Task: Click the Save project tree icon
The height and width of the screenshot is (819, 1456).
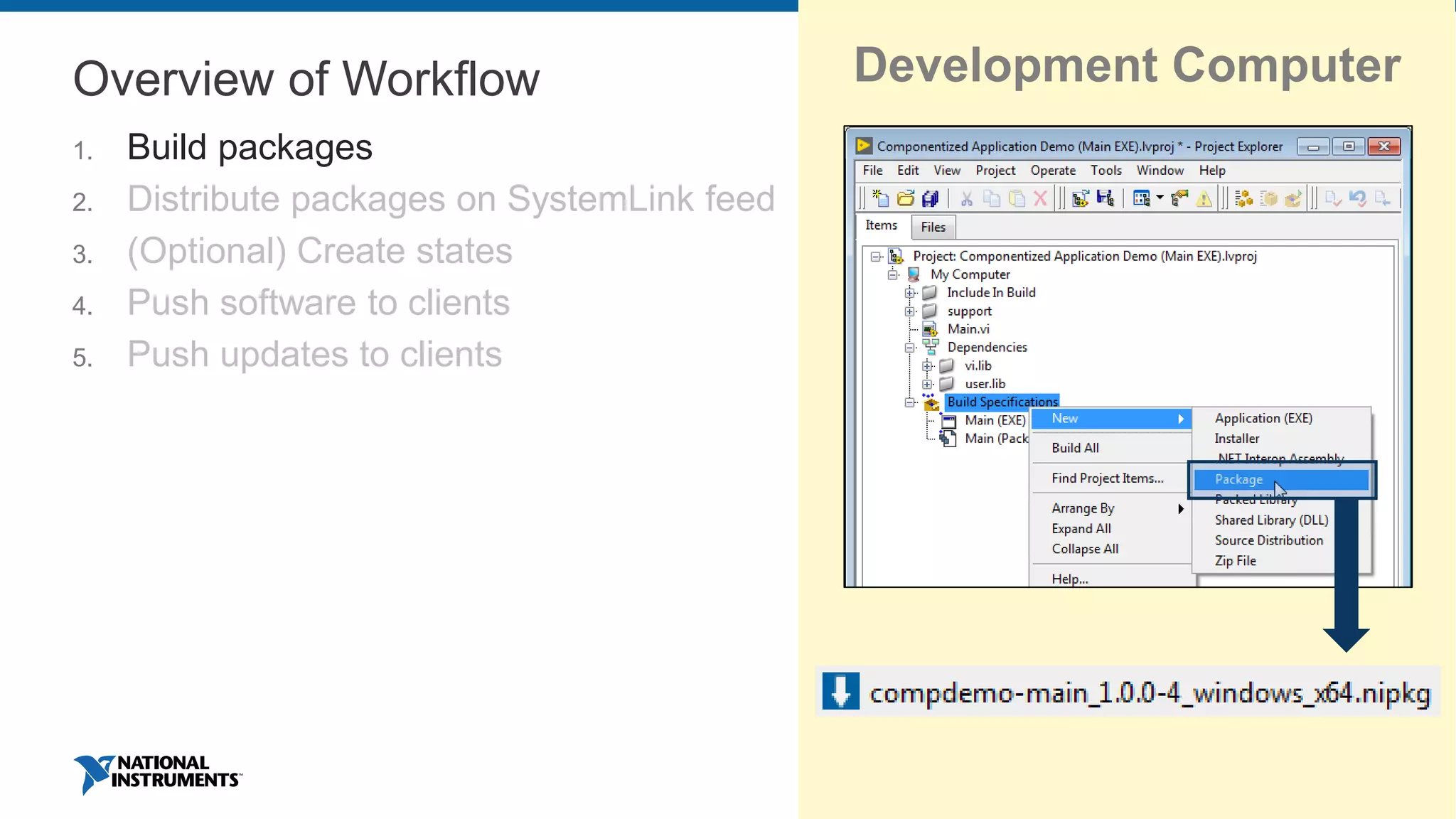Action: point(1105,198)
